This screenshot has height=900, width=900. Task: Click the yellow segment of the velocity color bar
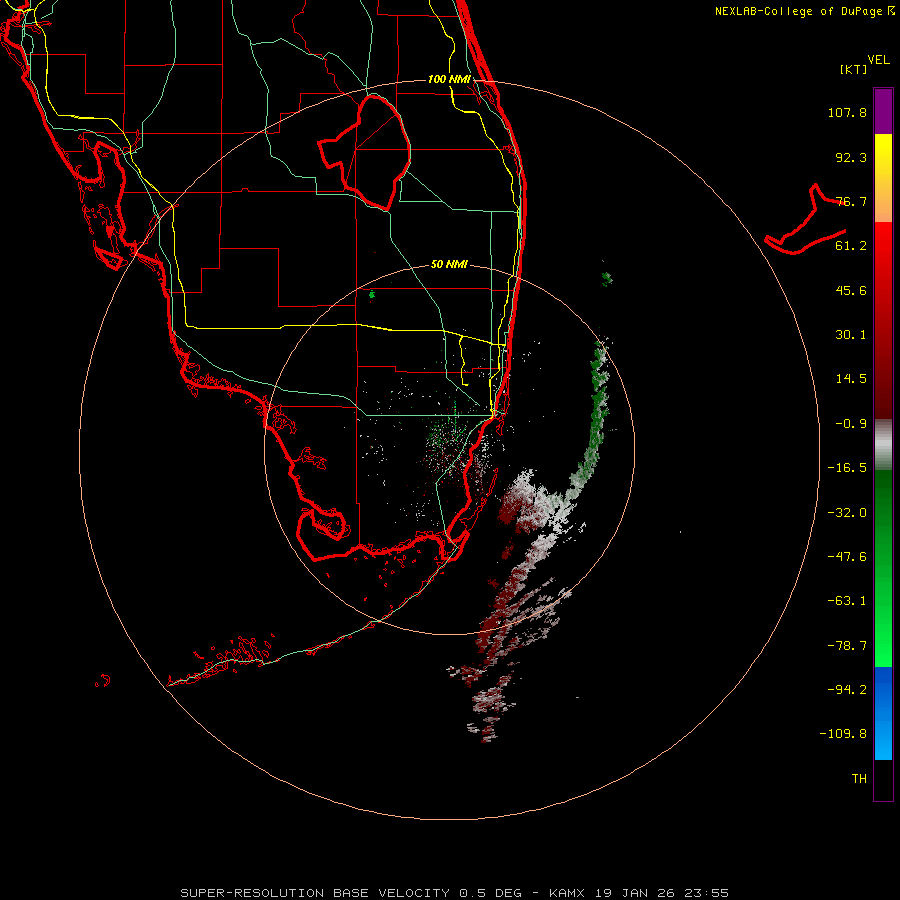click(883, 178)
